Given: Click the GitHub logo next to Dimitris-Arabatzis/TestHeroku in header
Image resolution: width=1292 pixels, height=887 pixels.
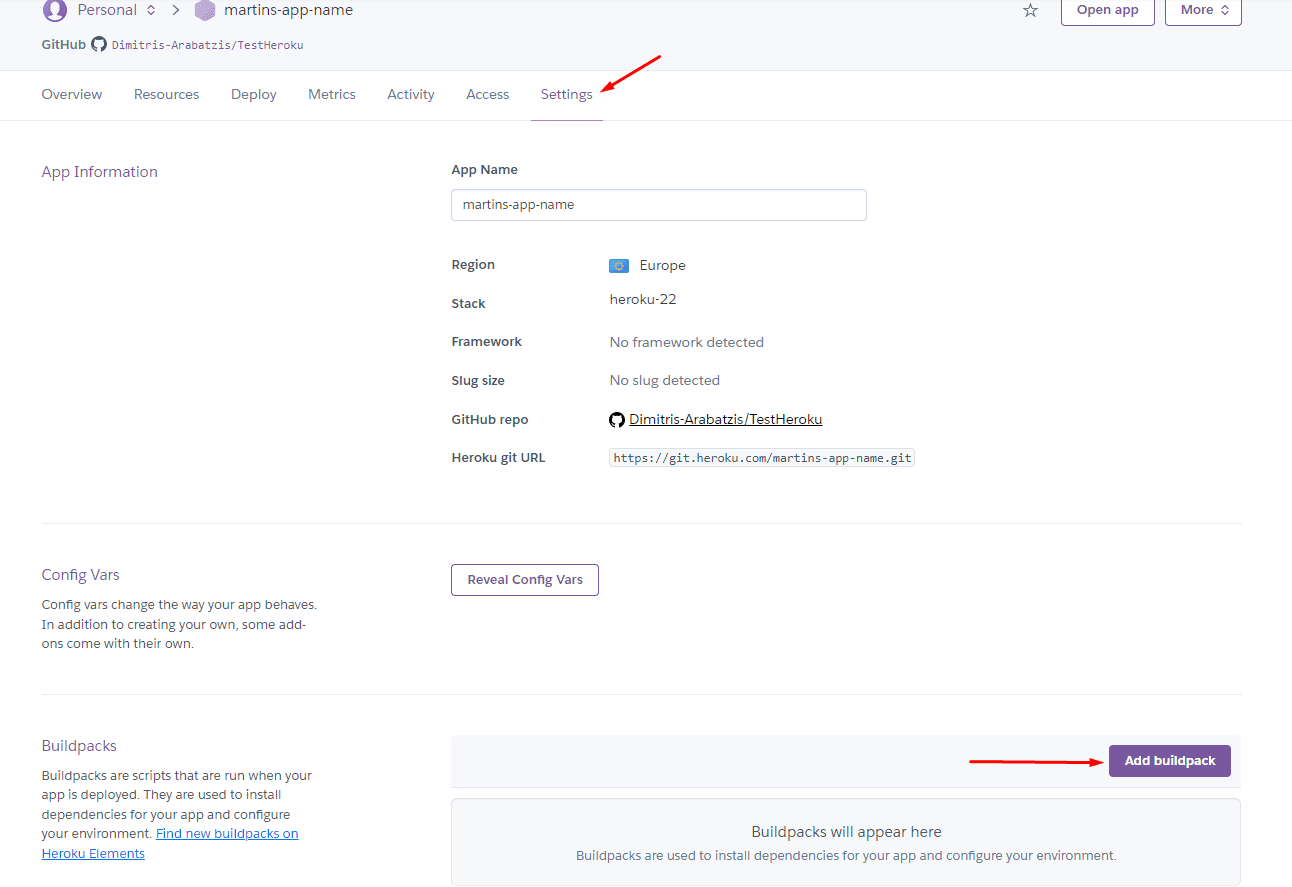Looking at the screenshot, I should pyautogui.click(x=99, y=44).
